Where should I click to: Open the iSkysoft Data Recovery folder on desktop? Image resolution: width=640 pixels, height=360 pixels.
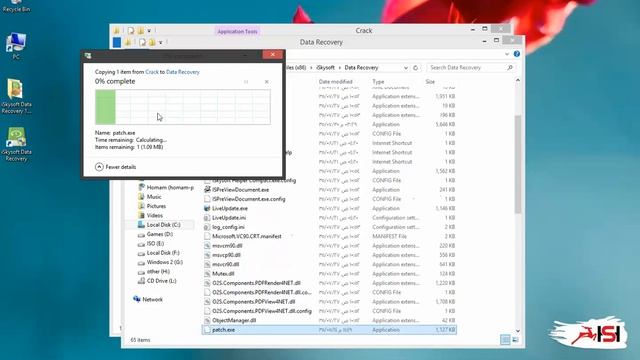[x=16, y=96]
